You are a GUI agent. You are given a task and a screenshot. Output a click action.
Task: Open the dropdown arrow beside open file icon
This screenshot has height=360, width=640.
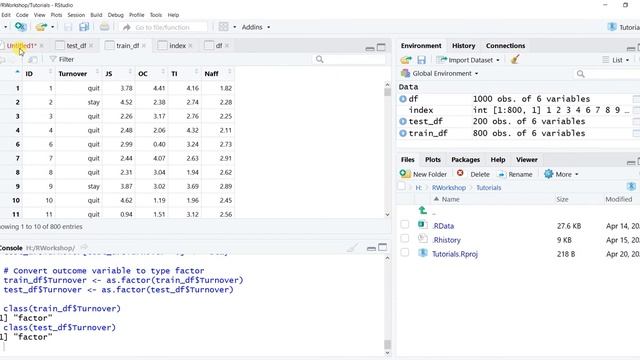coord(52,27)
